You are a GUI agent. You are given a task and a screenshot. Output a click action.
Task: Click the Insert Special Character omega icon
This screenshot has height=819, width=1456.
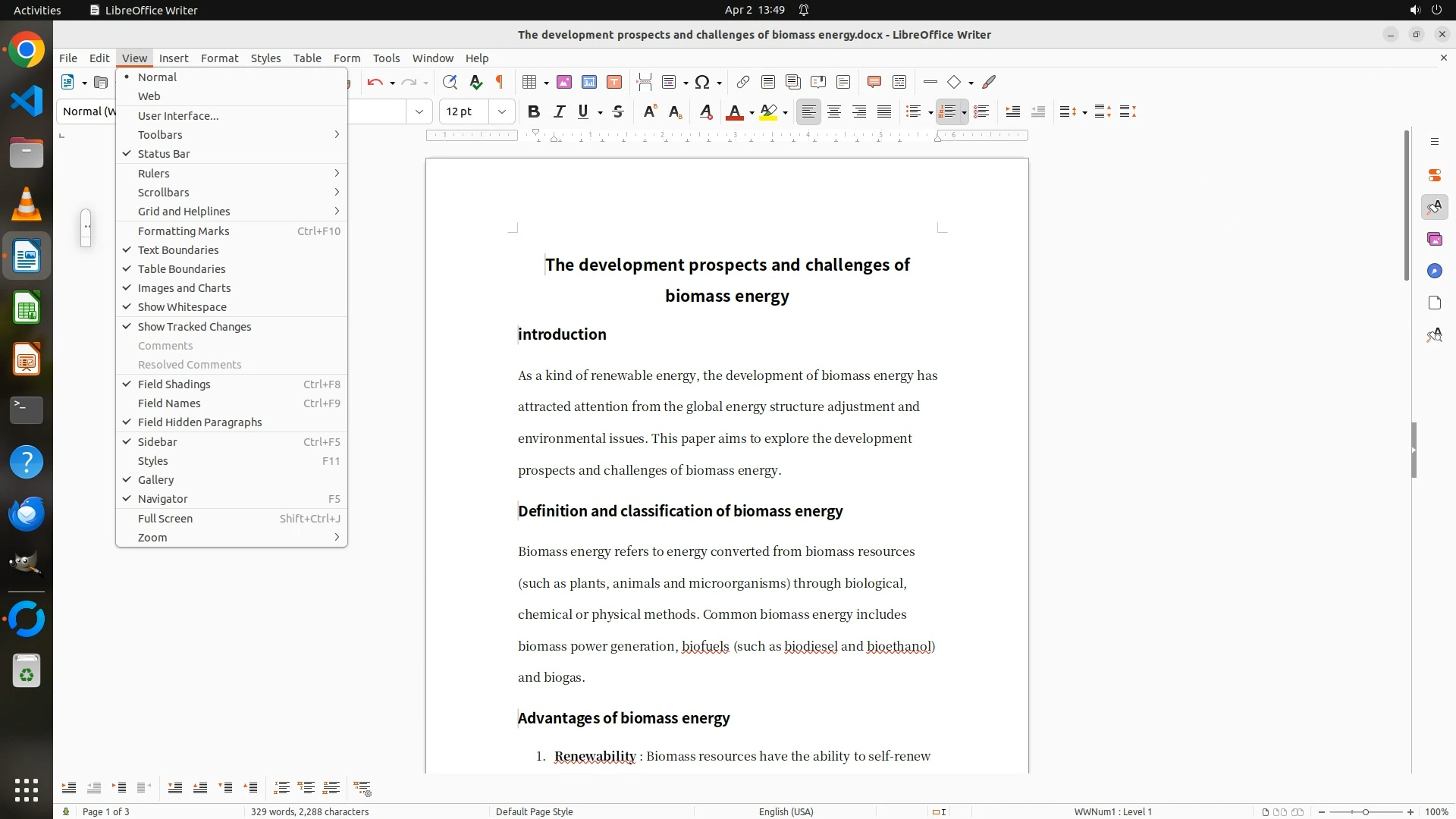(x=702, y=82)
